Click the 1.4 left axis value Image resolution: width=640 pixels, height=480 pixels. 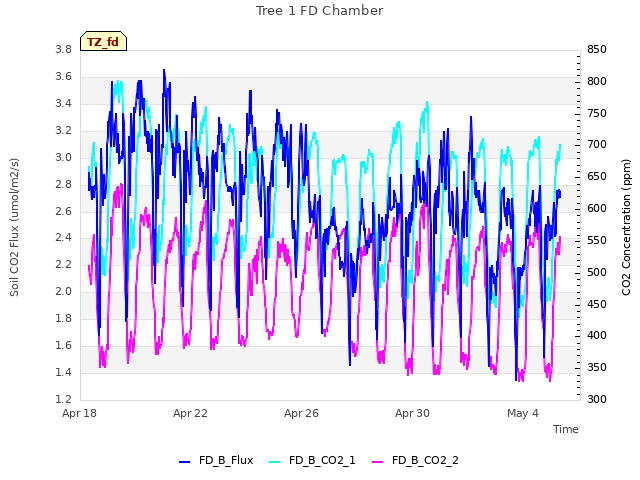coord(64,372)
